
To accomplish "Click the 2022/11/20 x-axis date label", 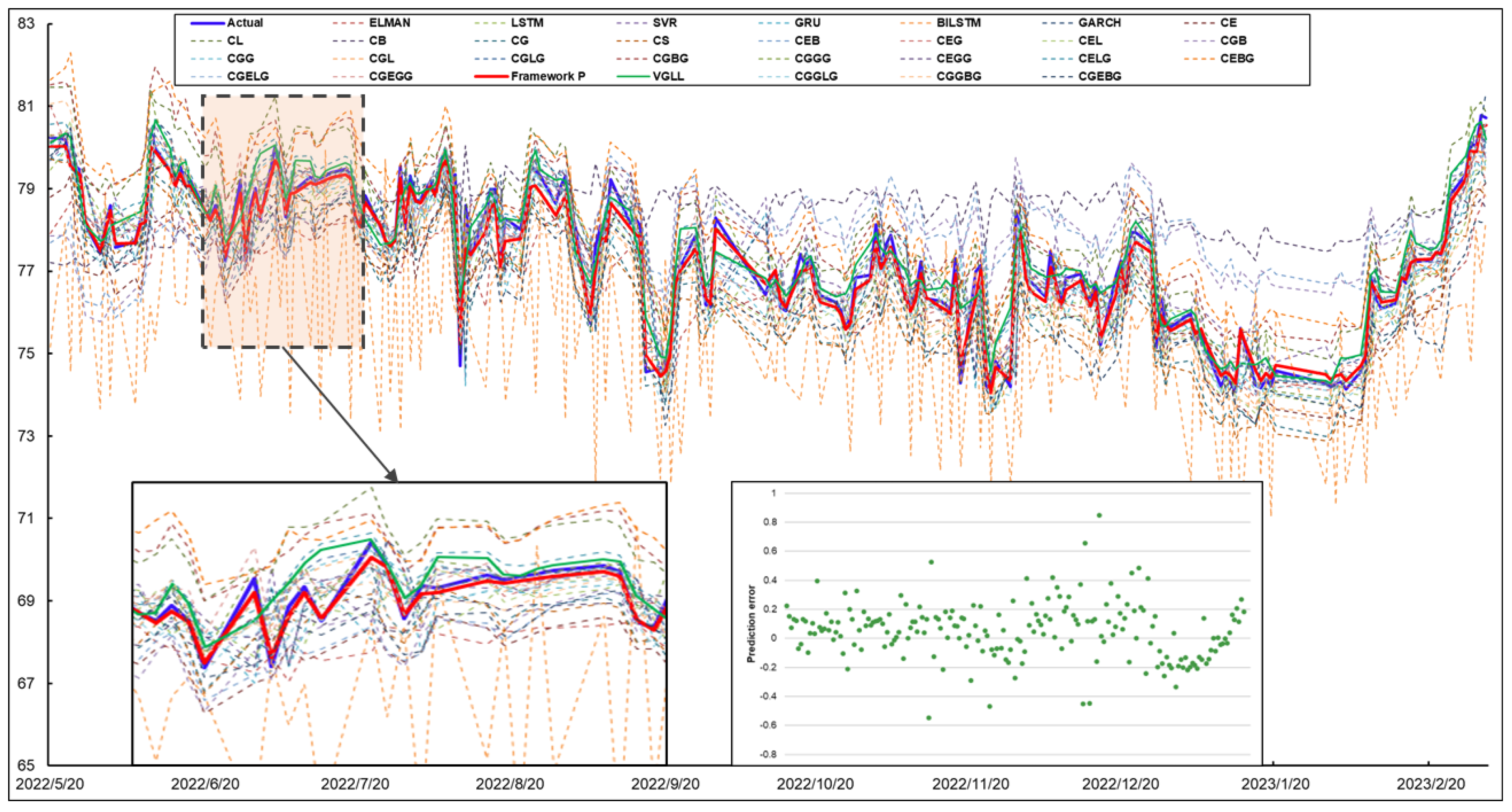I will tap(970, 784).
